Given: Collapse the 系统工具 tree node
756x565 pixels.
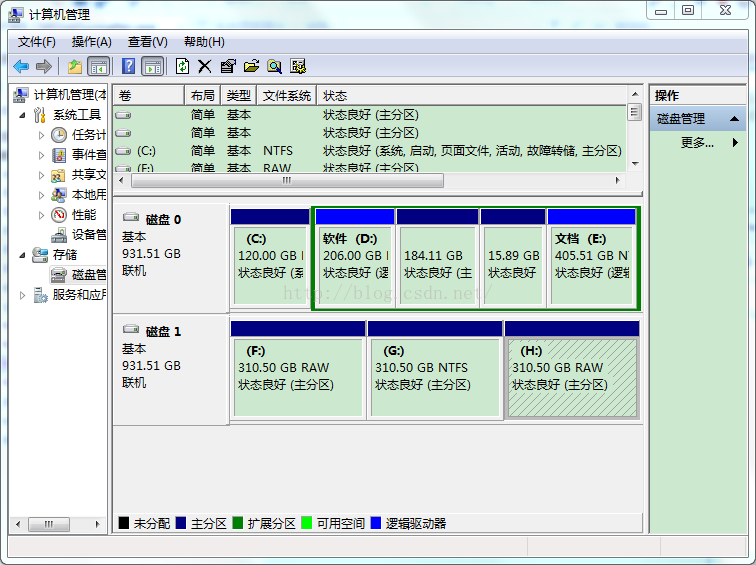Looking at the screenshot, I should pos(22,115).
